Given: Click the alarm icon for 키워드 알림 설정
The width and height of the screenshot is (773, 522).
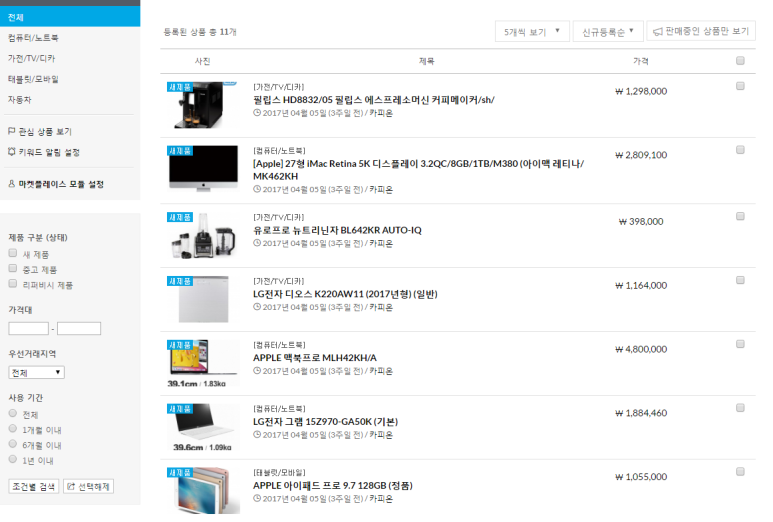Looking at the screenshot, I should click(x=11, y=152).
